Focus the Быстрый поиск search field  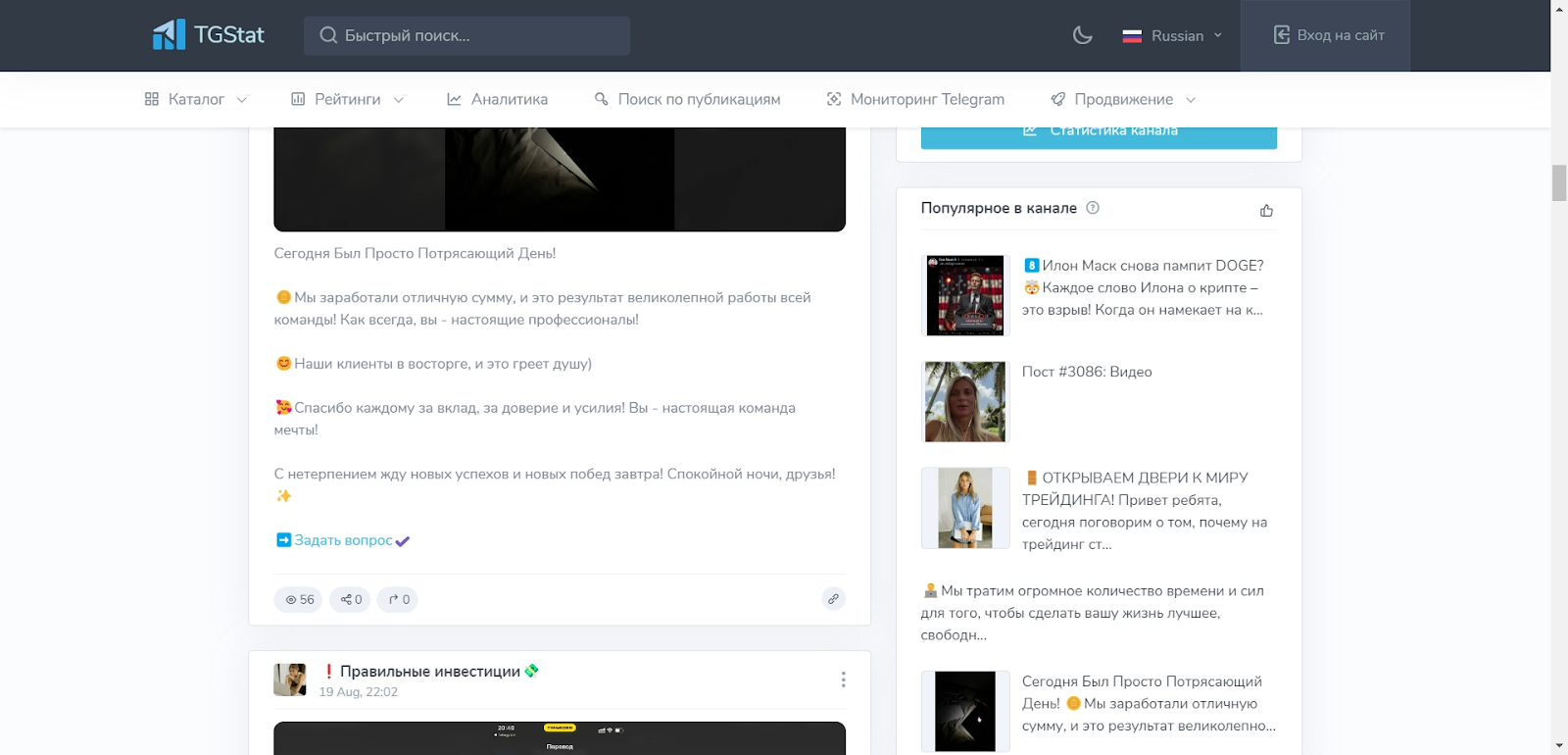coord(466,35)
